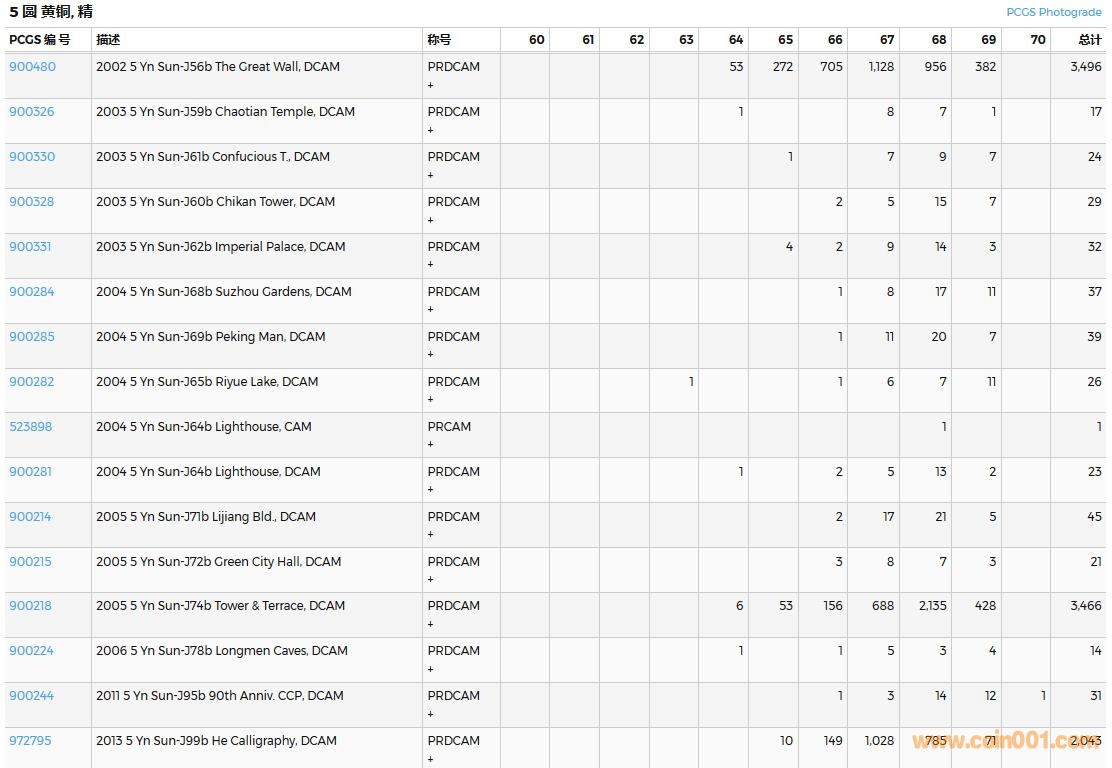Image resolution: width=1112 pixels, height=768 pixels.
Task: Open PCGS number 900331 link
Action: coord(31,247)
